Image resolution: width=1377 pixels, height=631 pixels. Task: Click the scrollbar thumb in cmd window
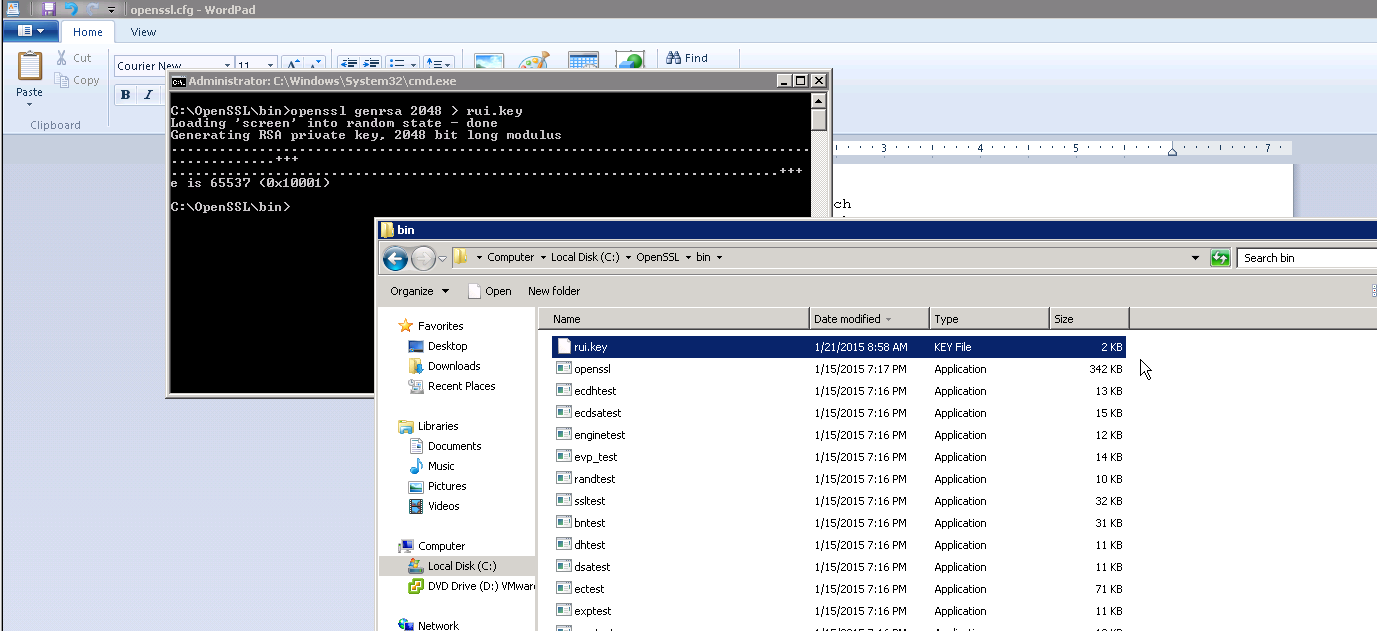coord(819,120)
